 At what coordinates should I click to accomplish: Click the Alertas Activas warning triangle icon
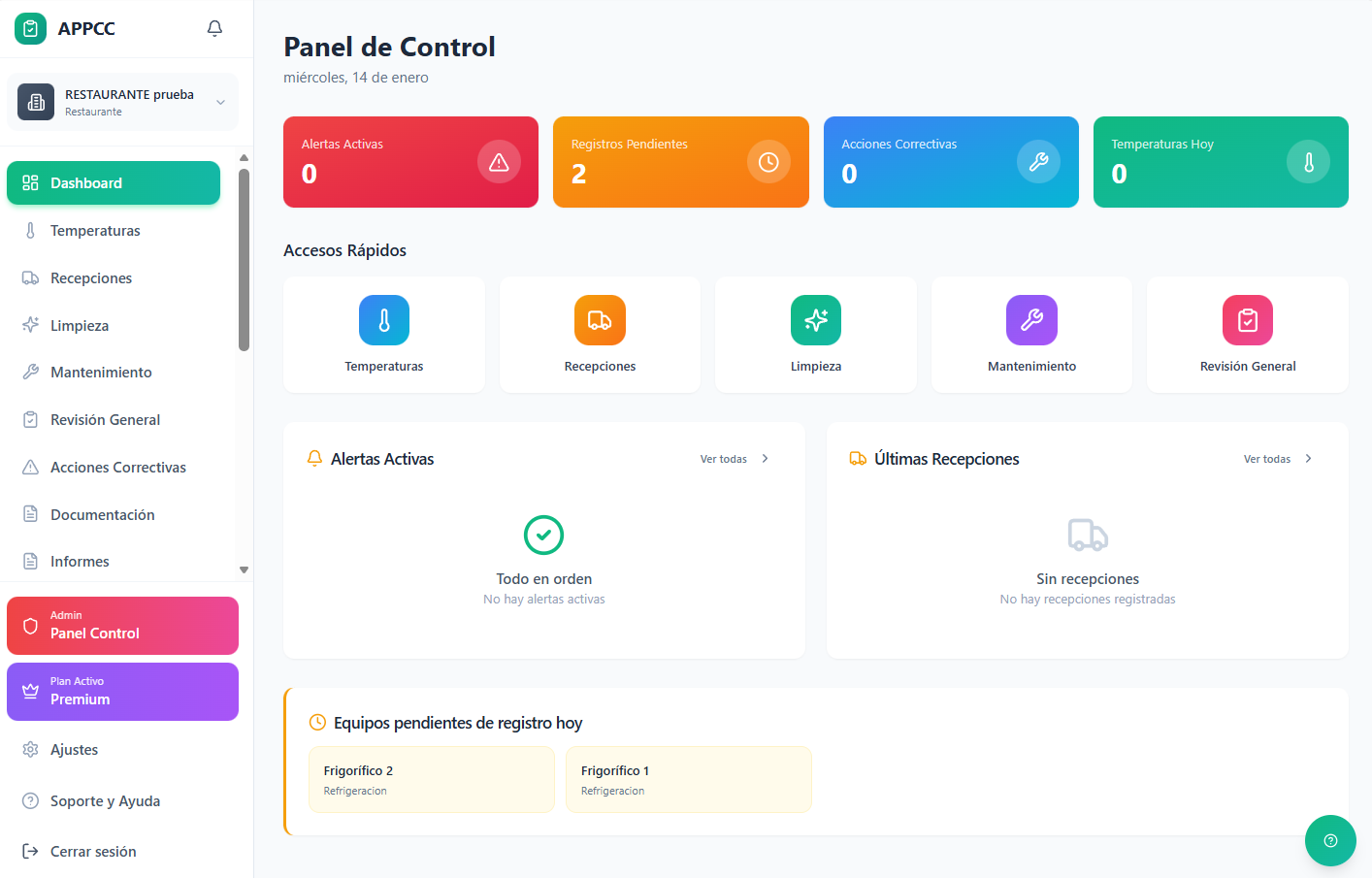pyautogui.click(x=499, y=162)
